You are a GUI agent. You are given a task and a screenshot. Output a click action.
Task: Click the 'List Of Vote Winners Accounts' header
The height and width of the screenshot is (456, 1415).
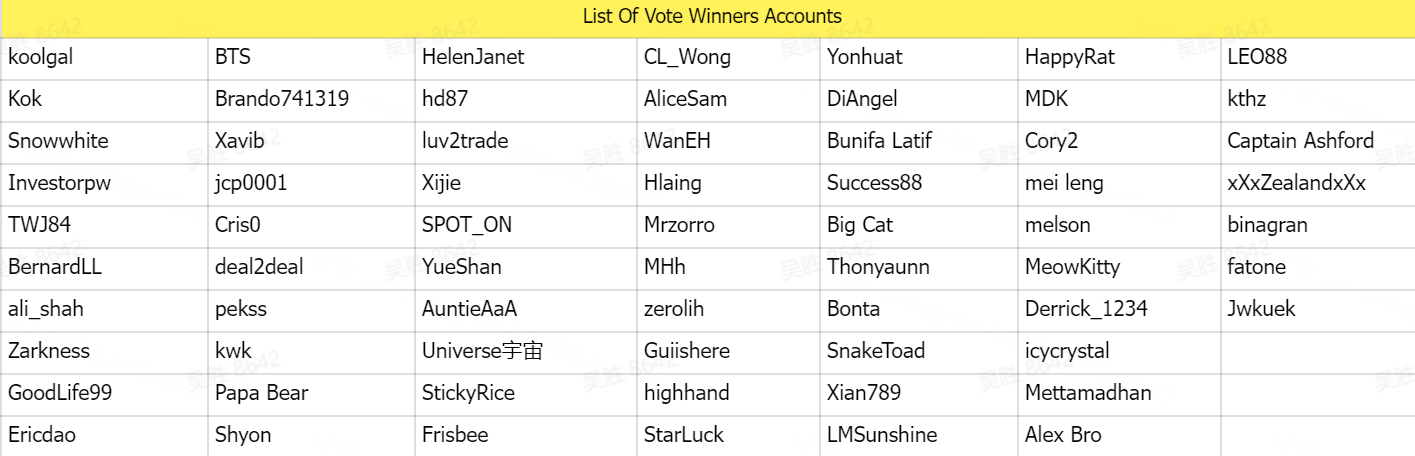click(712, 17)
